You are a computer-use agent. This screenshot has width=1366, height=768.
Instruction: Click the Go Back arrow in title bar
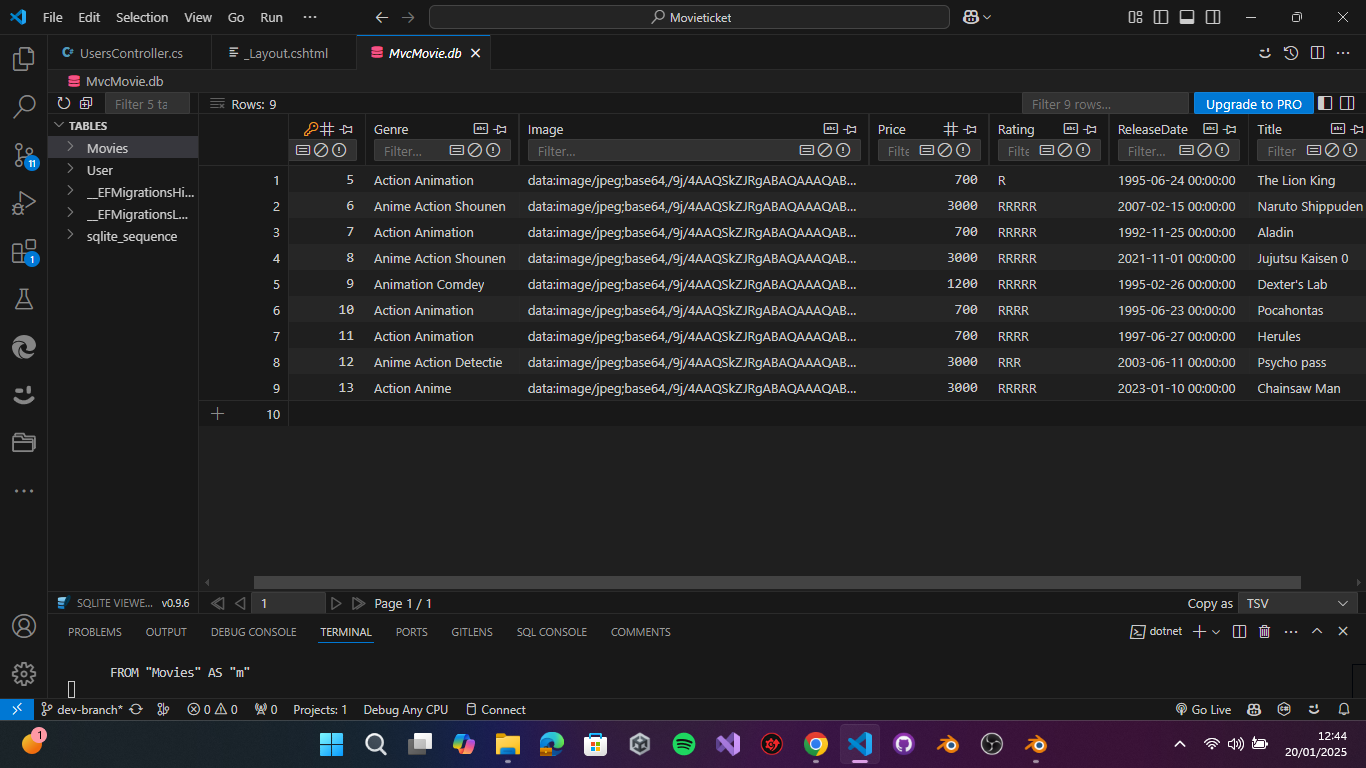pyautogui.click(x=381, y=17)
